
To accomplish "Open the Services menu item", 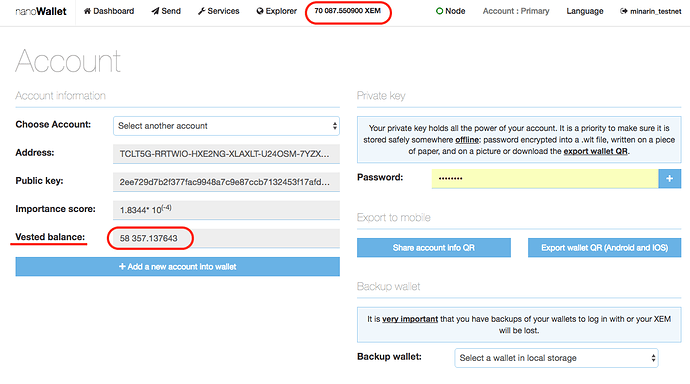I will [218, 11].
